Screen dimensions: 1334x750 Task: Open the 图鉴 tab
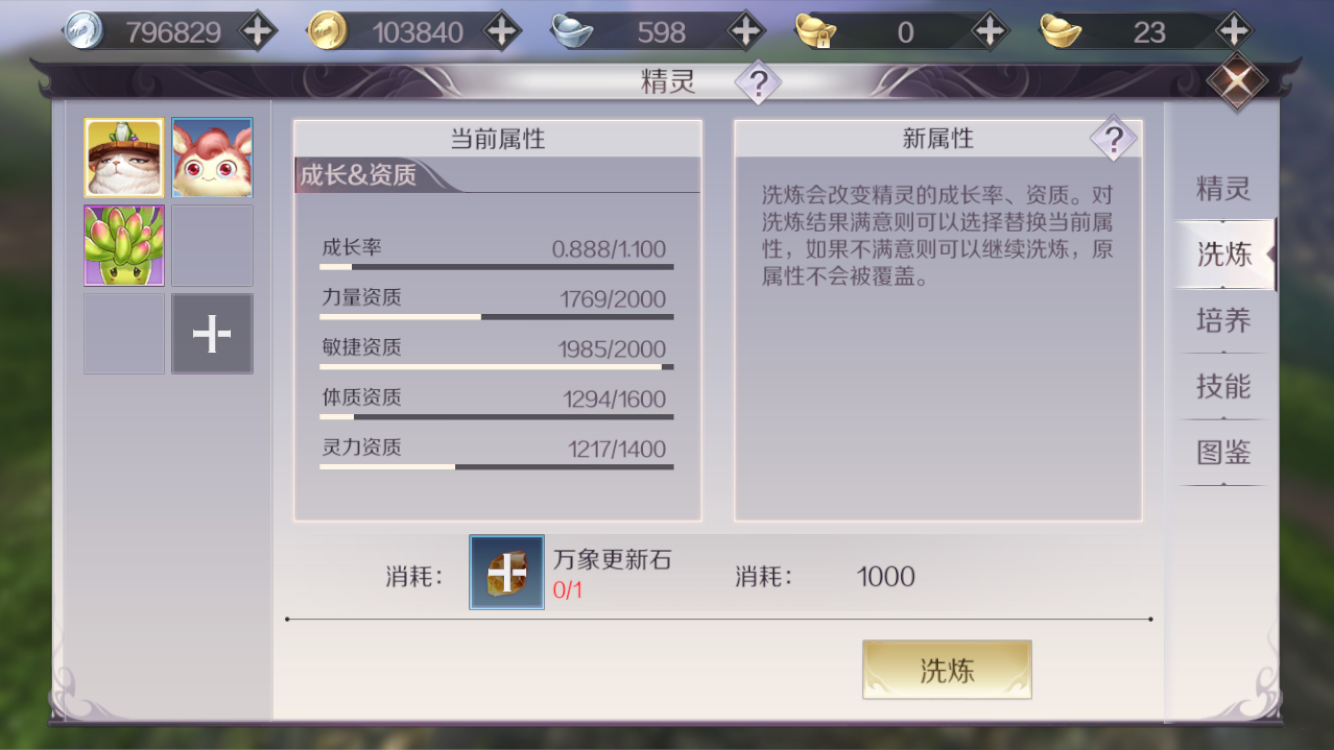click(1223, 452)
